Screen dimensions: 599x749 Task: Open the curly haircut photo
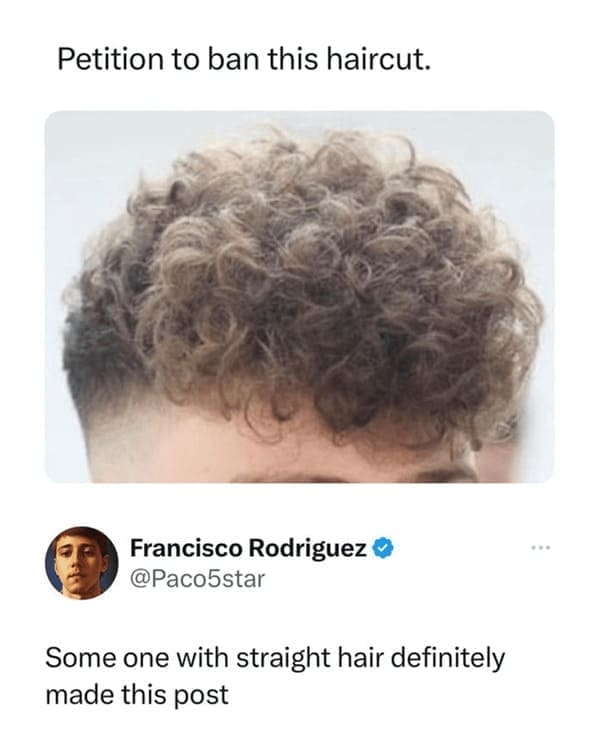[300, 297]
